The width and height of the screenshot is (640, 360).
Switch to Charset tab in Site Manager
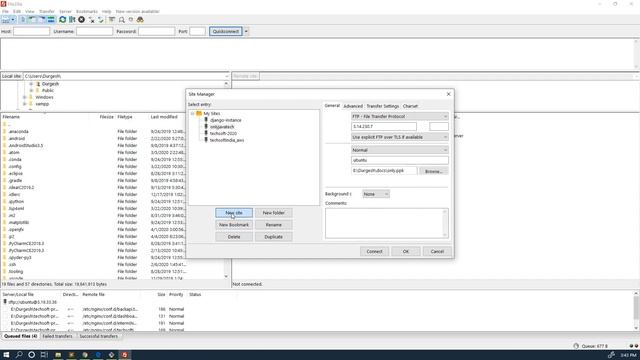click(410, 106)
